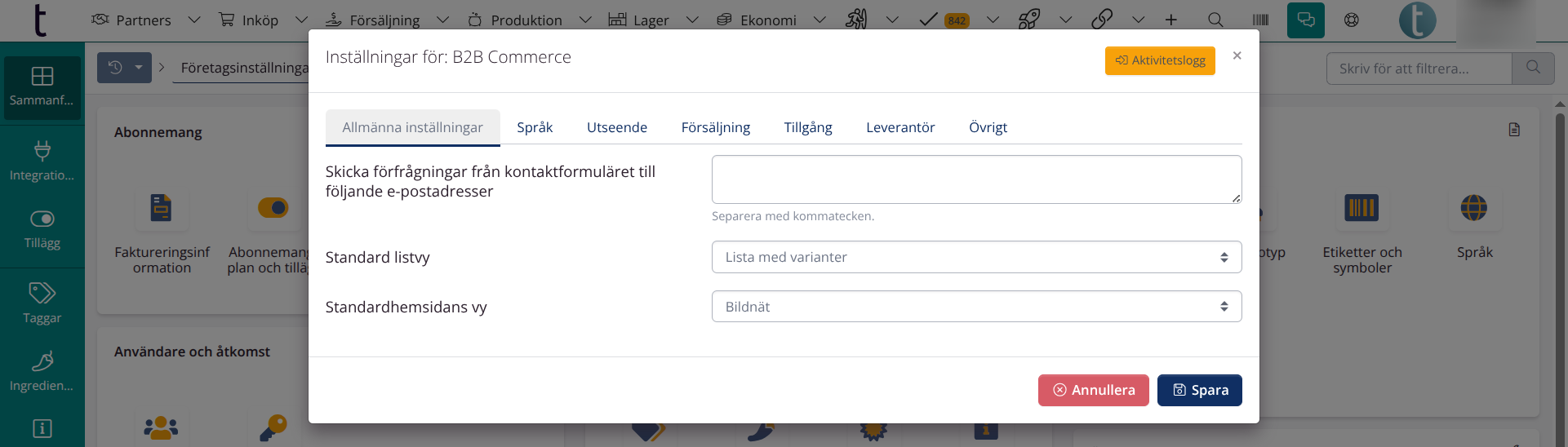This screenshot has height=447, width=1568.
Task: Click the chain link icon in top bar
Action: tap(1102, 20)
